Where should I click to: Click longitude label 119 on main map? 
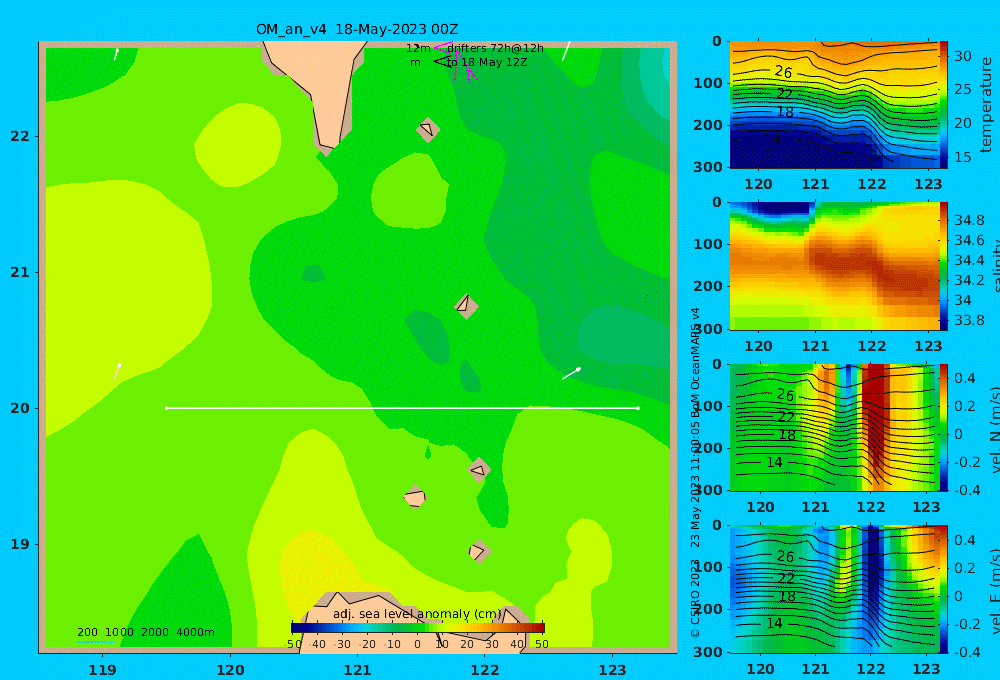(102, 670)
